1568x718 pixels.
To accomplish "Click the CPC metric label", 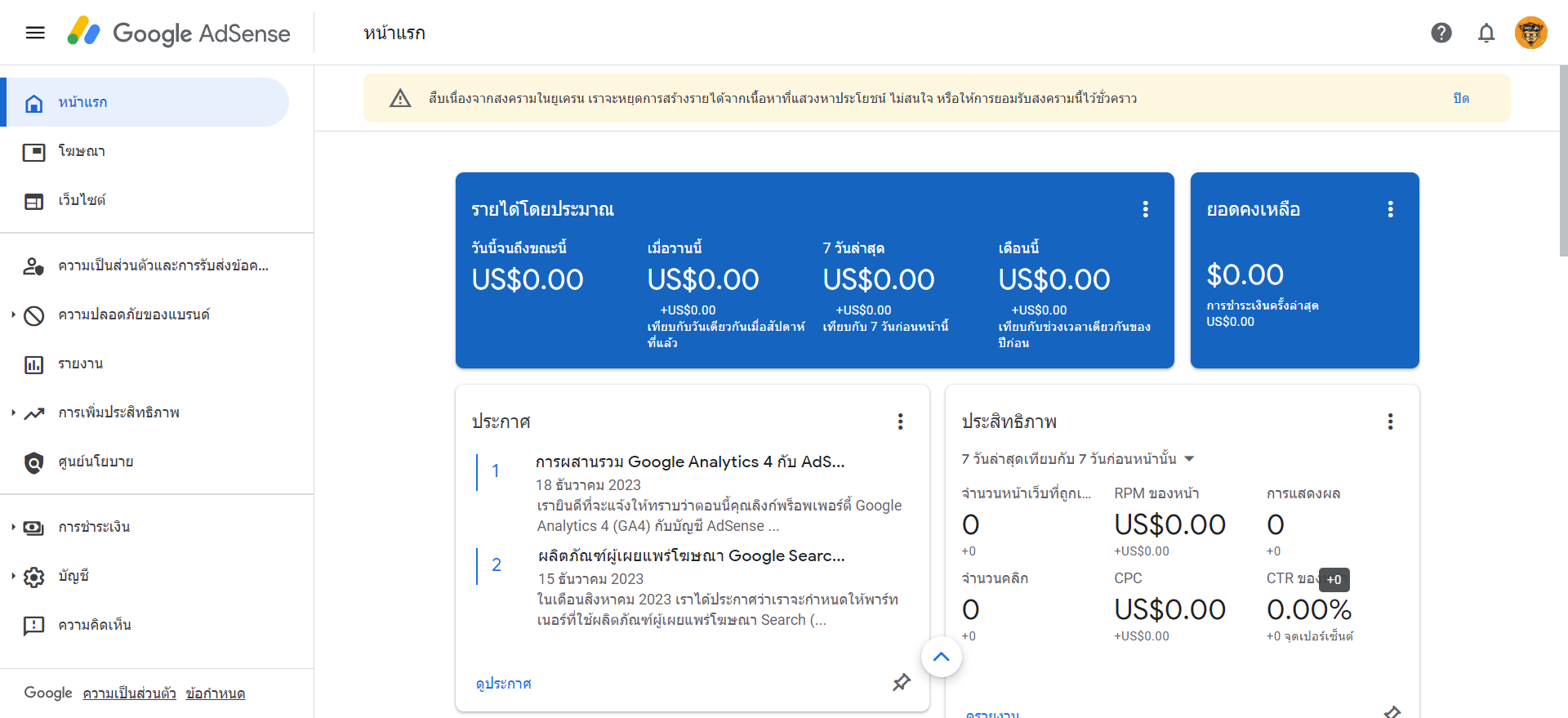I will (x=1128, y=578).
